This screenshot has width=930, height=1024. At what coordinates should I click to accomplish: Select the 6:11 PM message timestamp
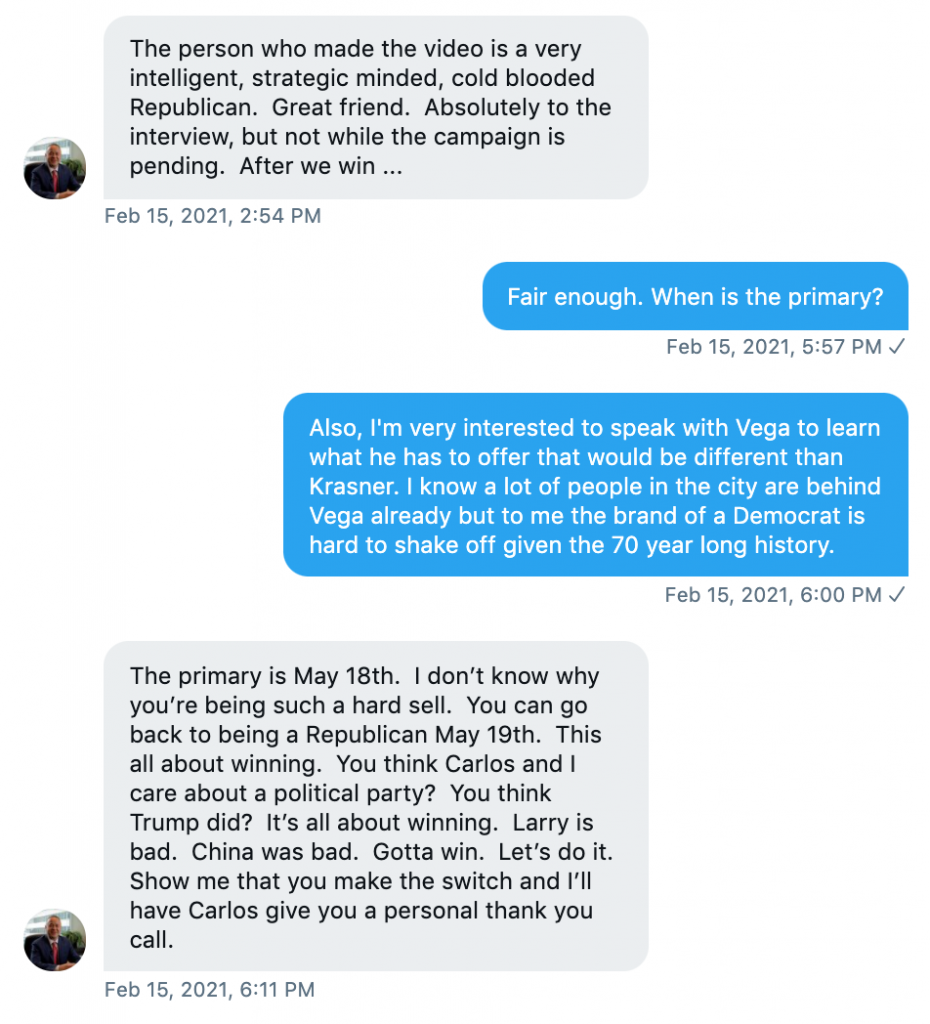tap(209, 990)
